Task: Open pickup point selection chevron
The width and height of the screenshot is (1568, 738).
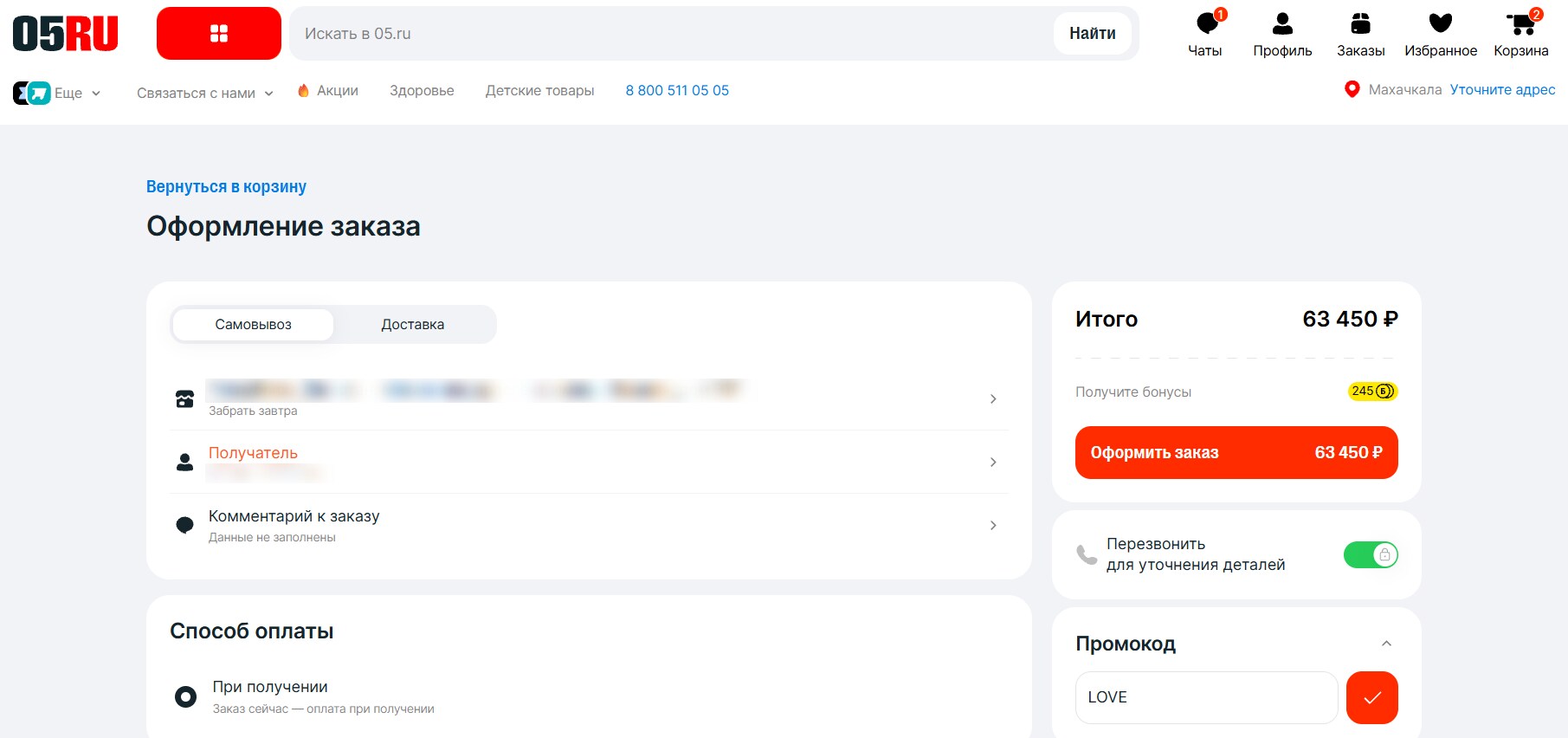Action: (x=993, y=398)
